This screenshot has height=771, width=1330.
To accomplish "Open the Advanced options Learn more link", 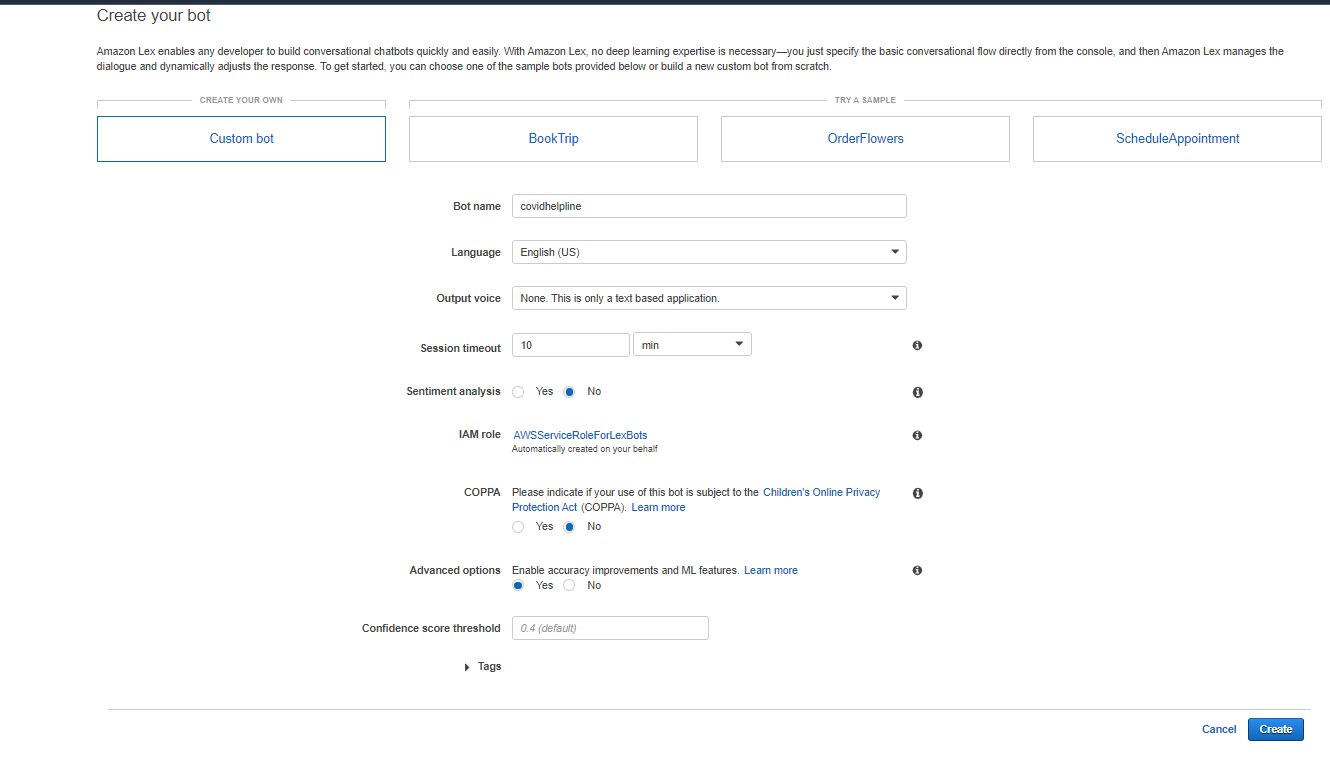I will [x=771, y=570].
